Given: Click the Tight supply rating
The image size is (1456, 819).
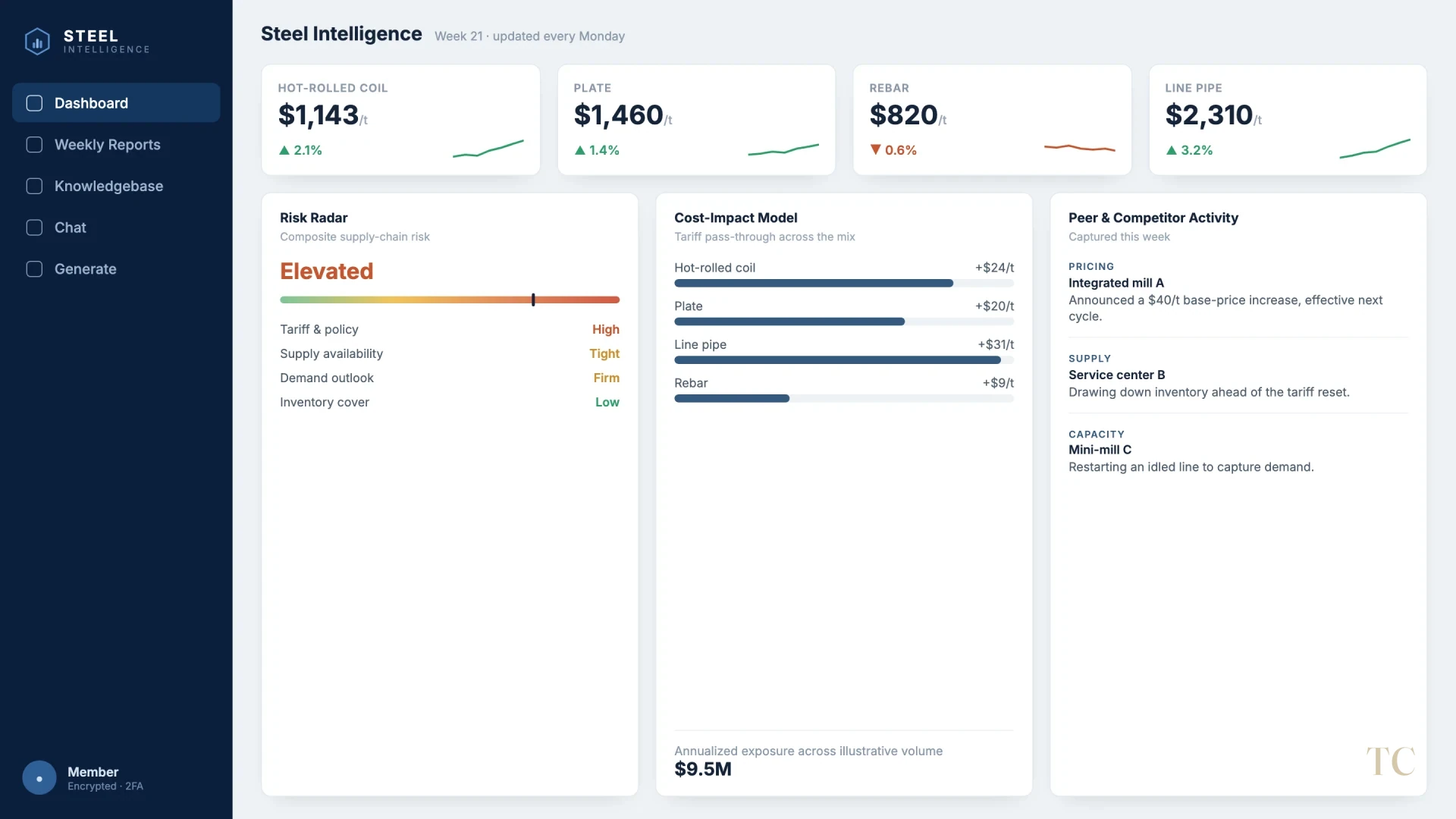Looking at the screenshot, I should (x=604, y=353).
